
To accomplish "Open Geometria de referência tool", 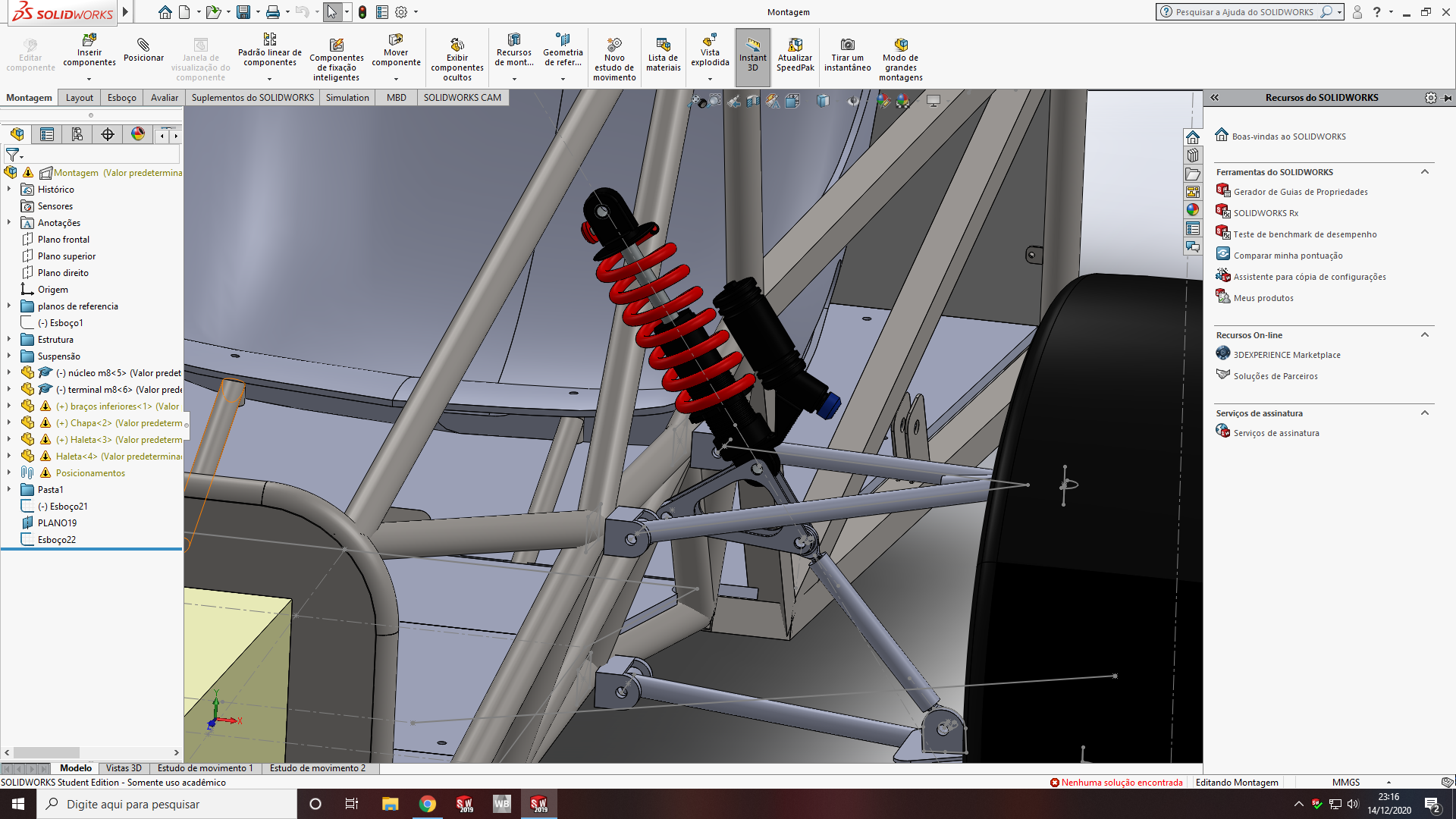I will (x=563, y=50).
